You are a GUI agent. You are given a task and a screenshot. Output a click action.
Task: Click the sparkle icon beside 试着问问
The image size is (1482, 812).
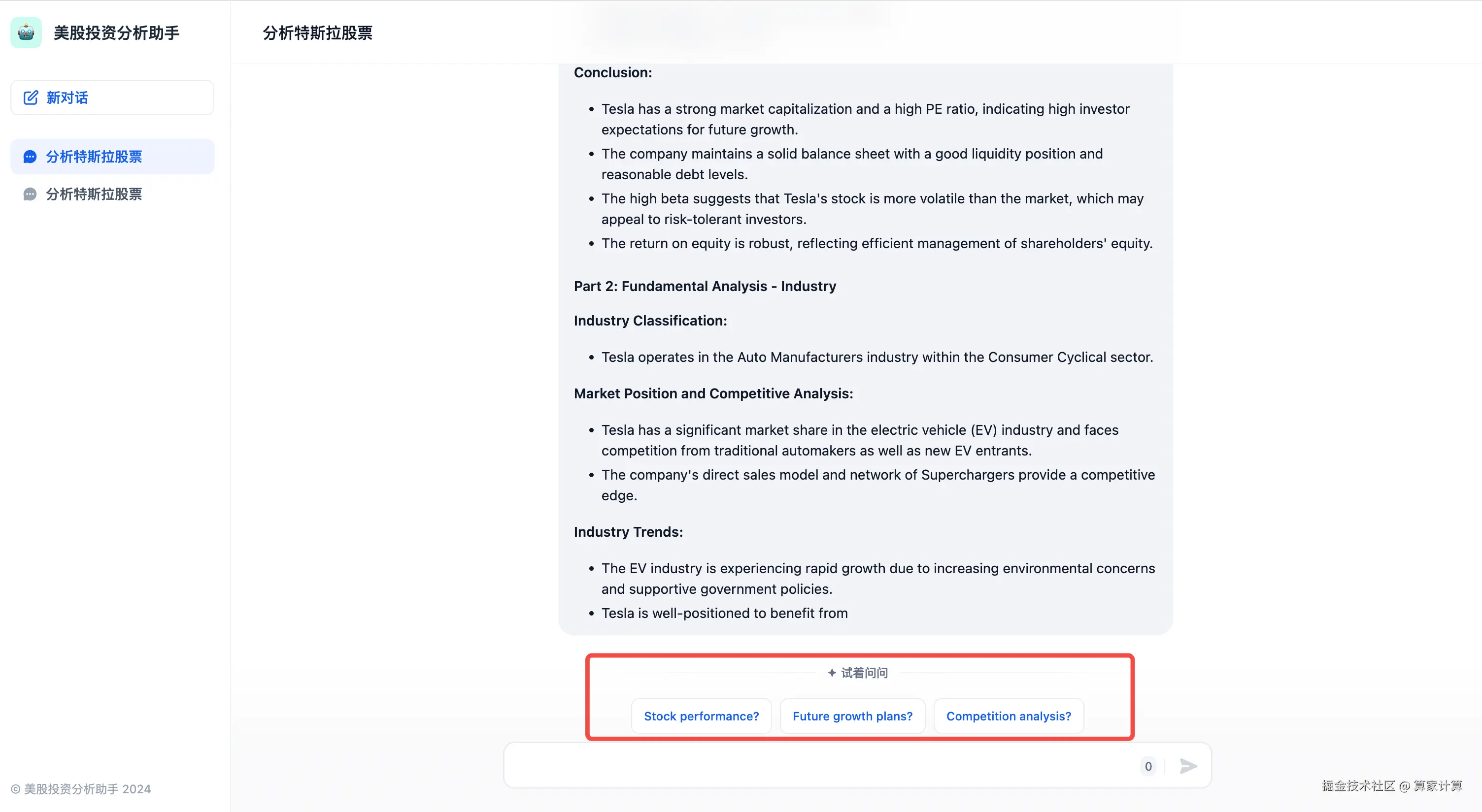831,673
